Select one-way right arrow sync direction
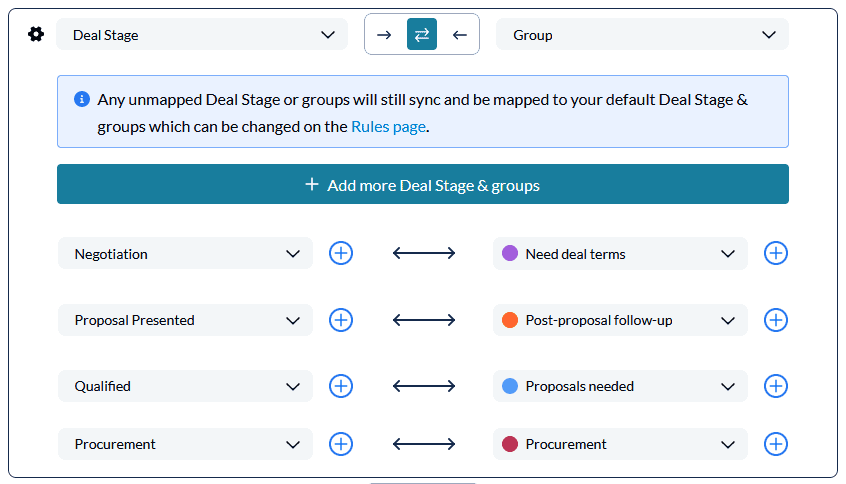The width and height of the screenshot is (846, 484). point(384,35)
